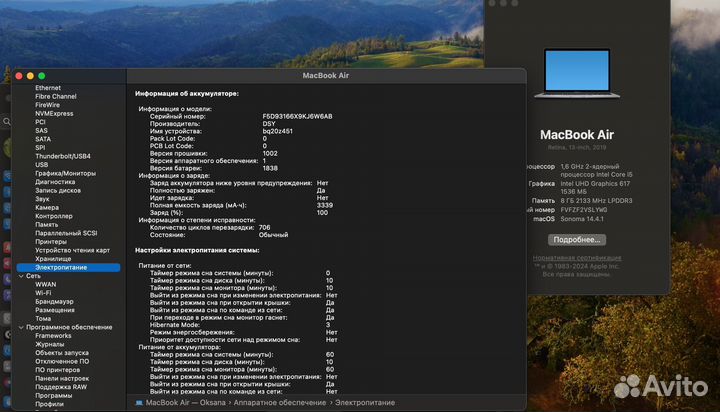Select Ethernet in the hardware list

tap(48, 88)
